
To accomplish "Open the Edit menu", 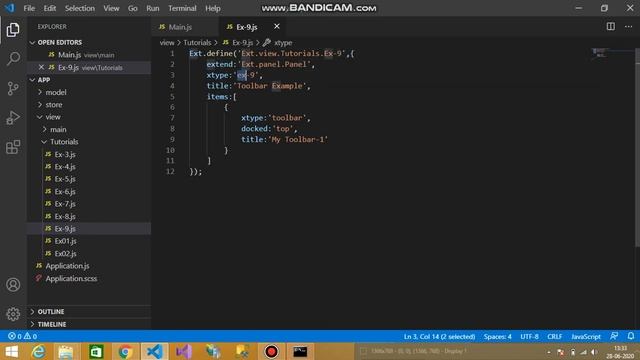I will click(50, 8).
